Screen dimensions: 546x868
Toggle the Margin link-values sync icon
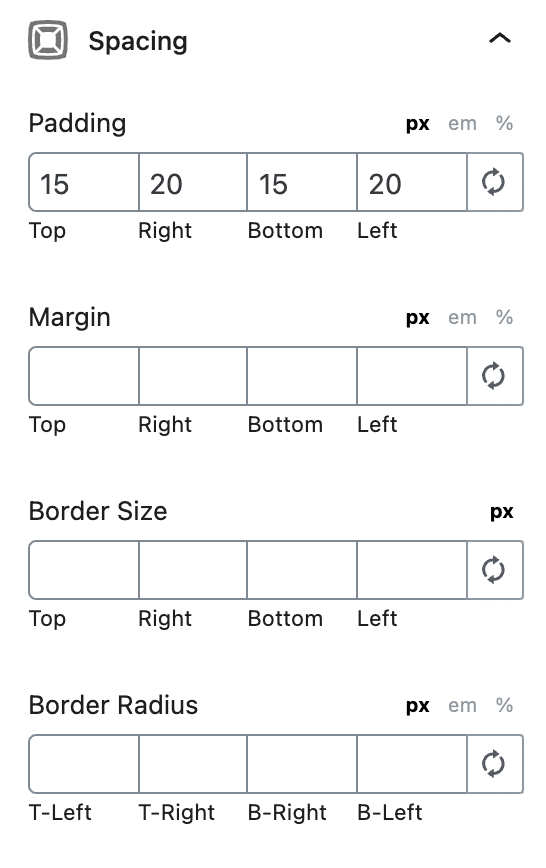tap(495, 376)
